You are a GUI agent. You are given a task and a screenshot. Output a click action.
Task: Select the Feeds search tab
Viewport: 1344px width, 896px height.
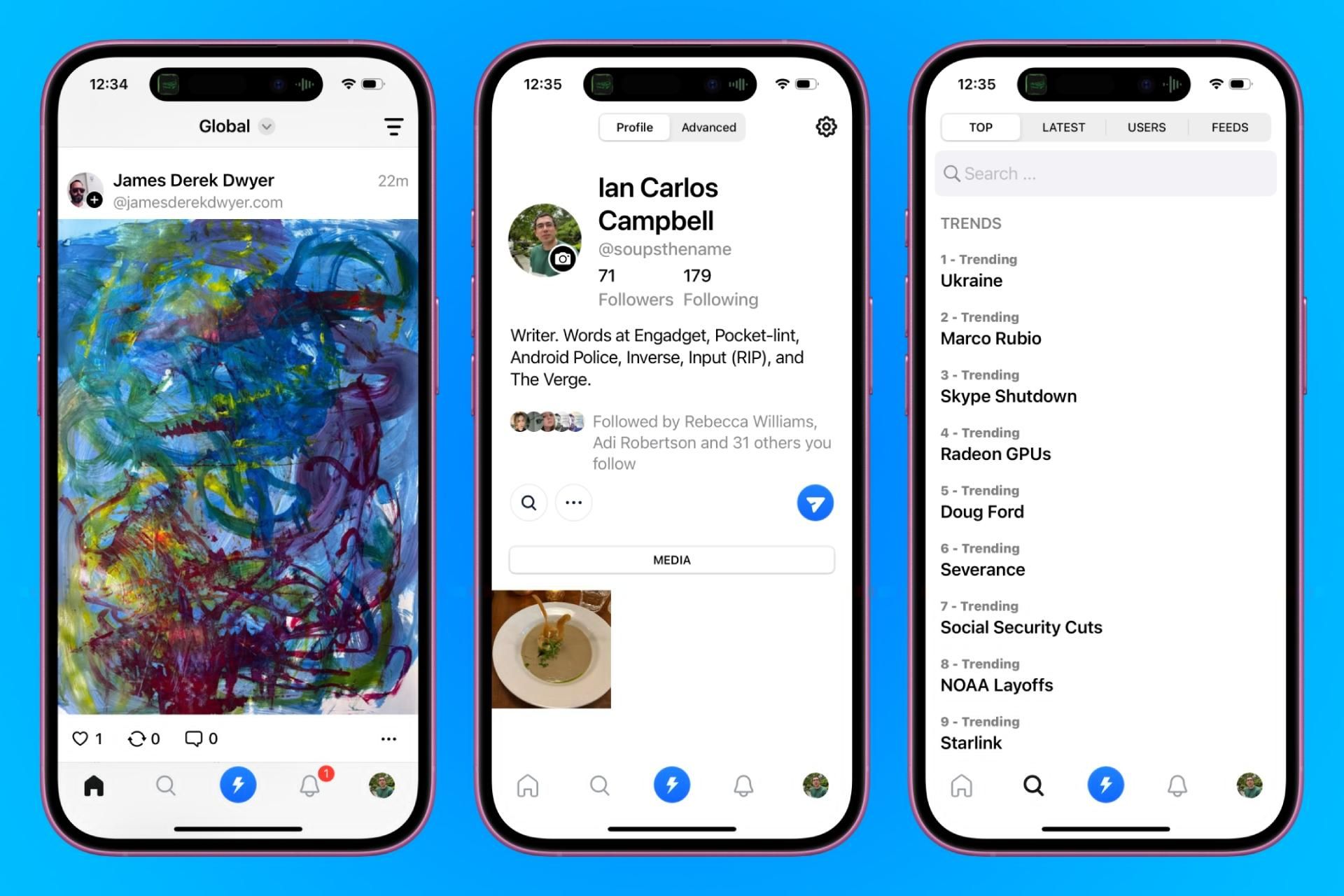1230,127
